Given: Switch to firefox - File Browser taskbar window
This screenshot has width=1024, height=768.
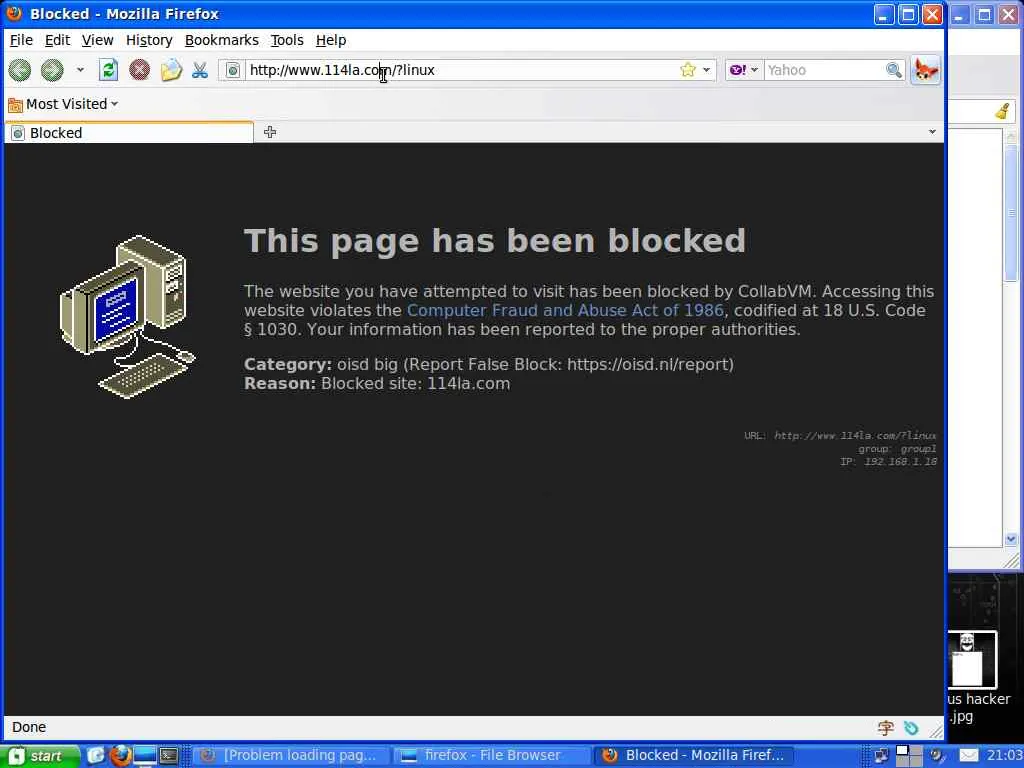Looking at the screenshot, I should pos(492,756).
